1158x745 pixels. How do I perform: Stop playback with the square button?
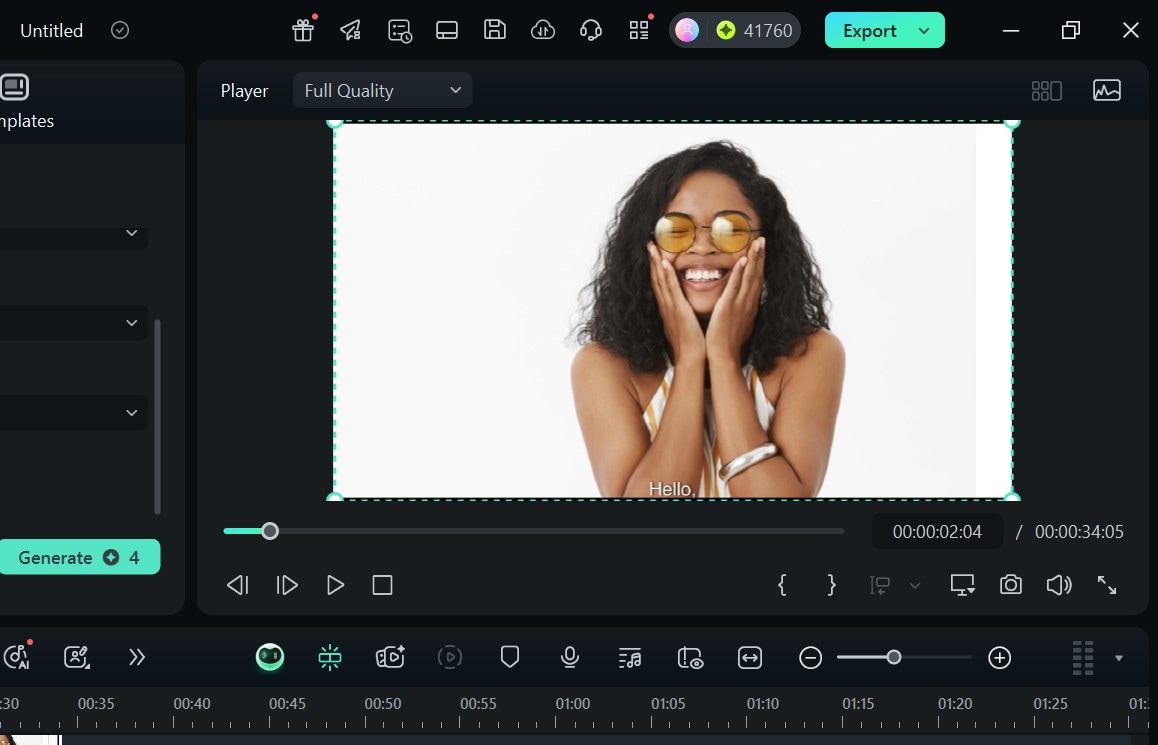point(383,585)
